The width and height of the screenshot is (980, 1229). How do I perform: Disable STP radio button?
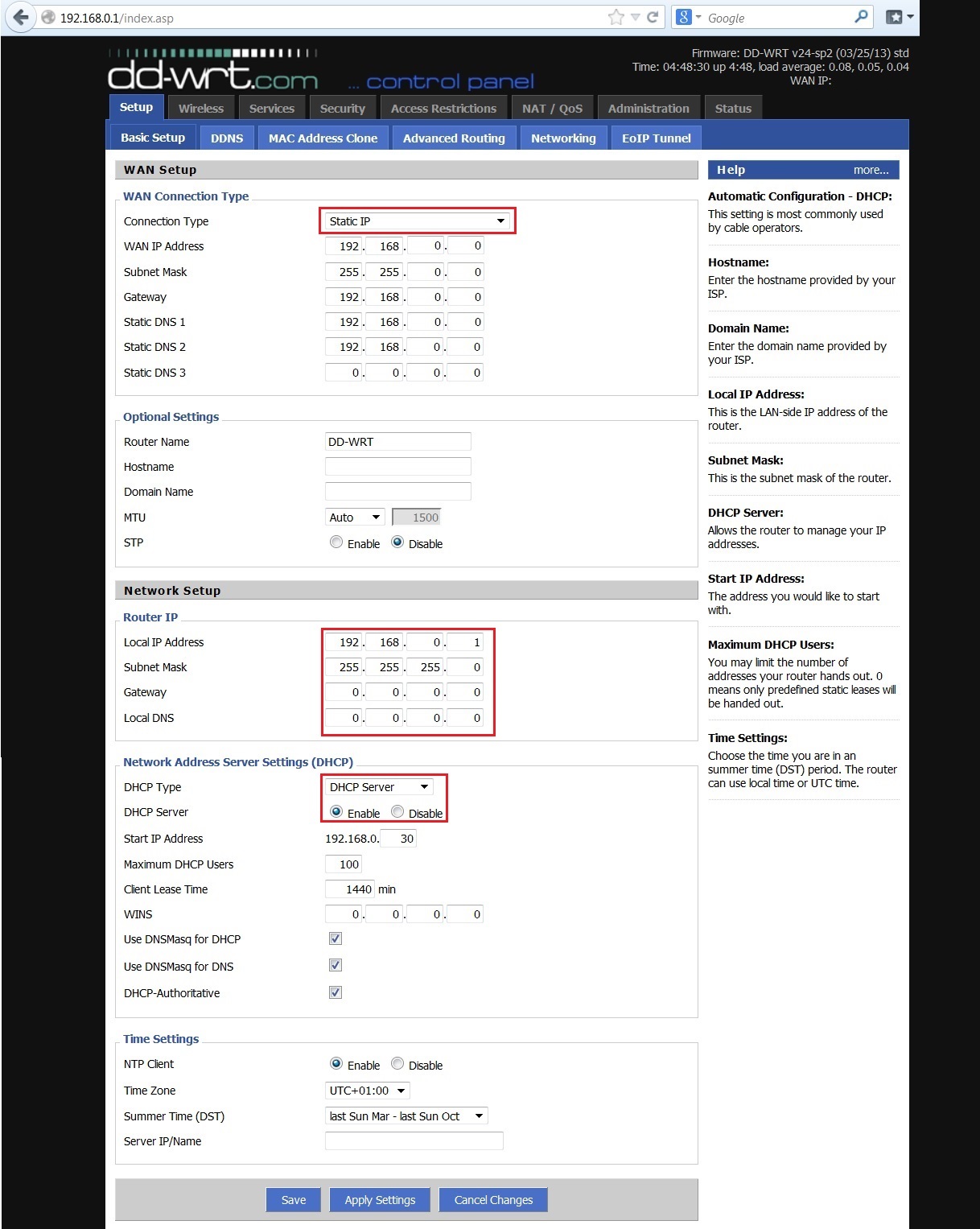click(x=397, y=542)
